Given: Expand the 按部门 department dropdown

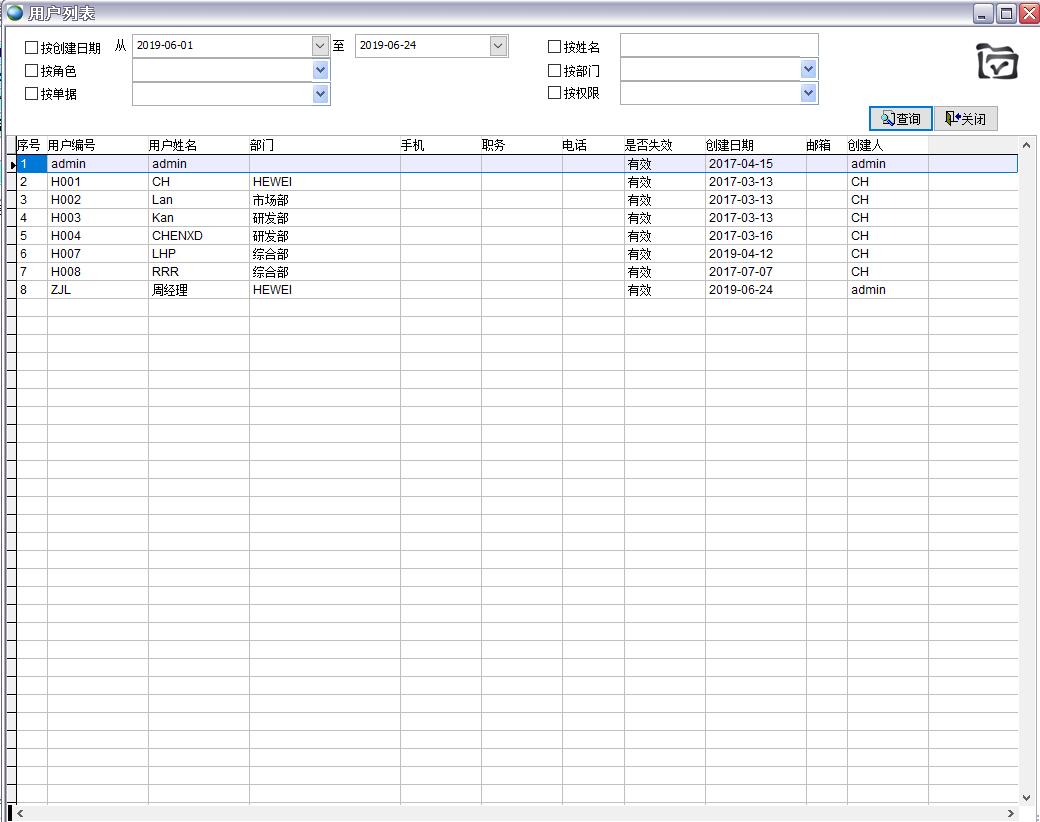Looking at the screenshot, I should coord(808,69).
